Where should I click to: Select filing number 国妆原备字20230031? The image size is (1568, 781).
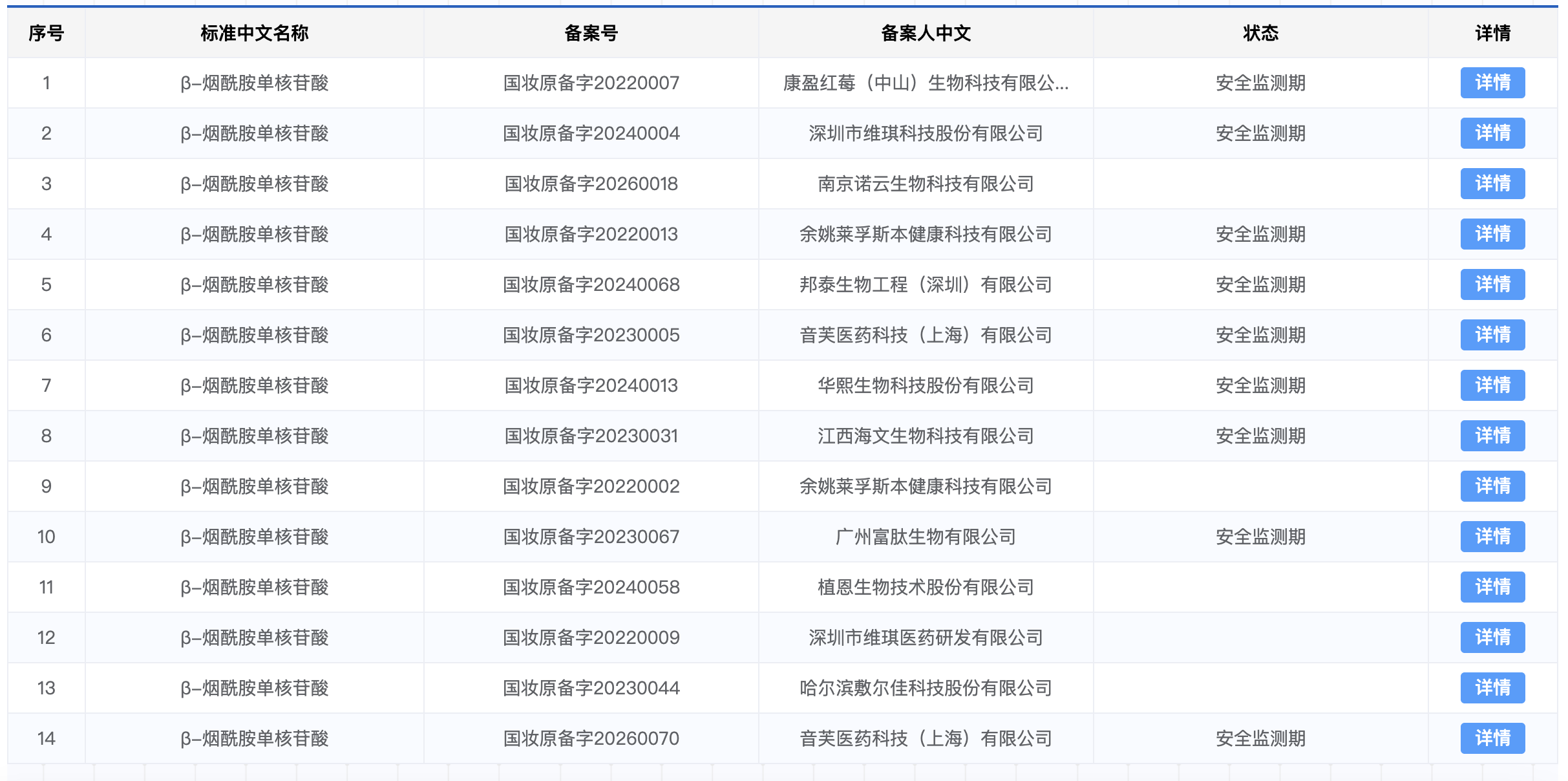[x=591, y=436]
